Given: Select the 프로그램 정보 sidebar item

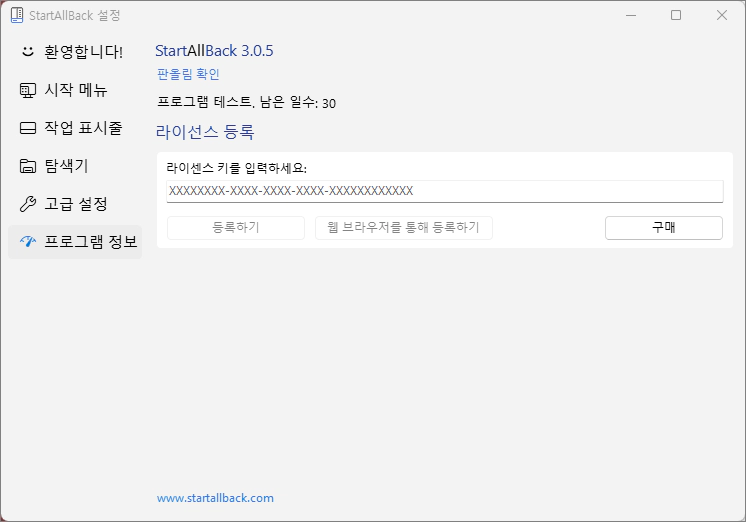Looking at the screenshot, I should coord(75,242).
